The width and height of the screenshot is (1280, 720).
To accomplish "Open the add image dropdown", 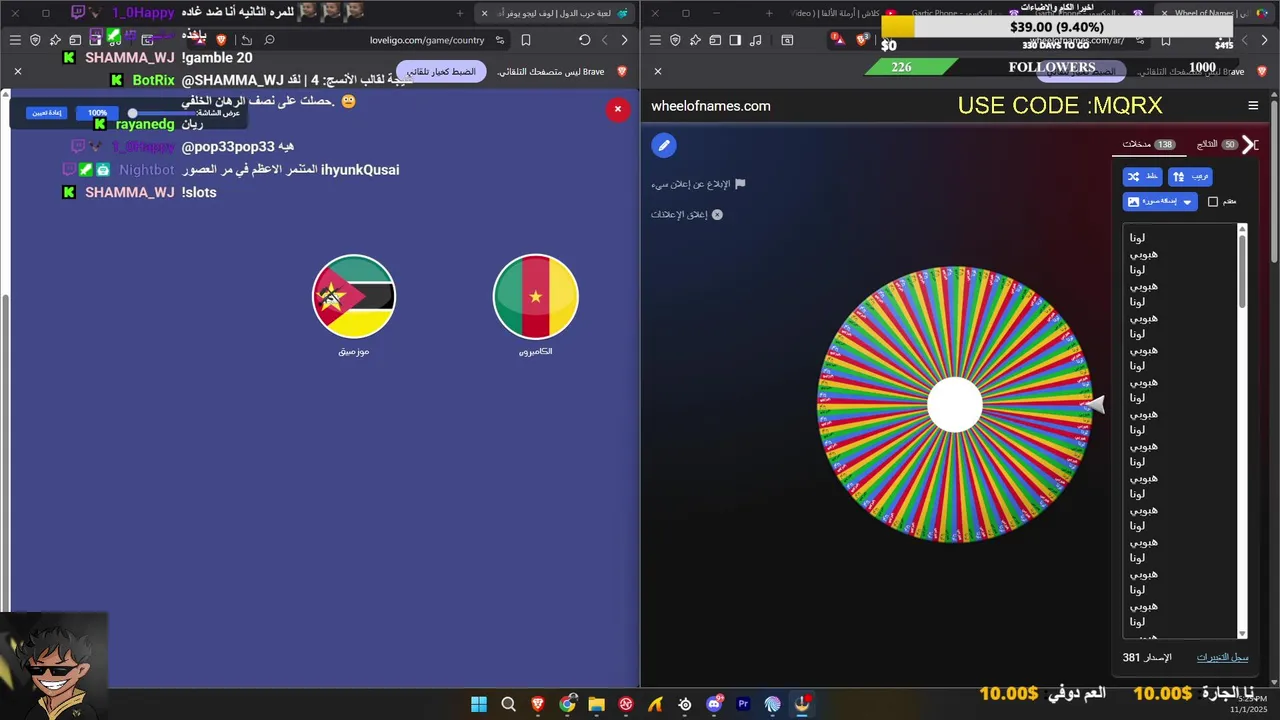I will [1160, 201].
